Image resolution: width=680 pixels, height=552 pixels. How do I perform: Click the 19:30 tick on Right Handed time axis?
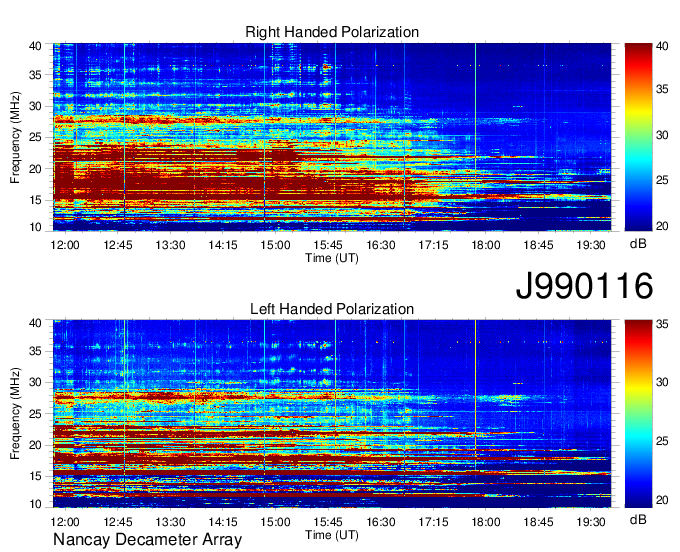(x=591, y=245)
